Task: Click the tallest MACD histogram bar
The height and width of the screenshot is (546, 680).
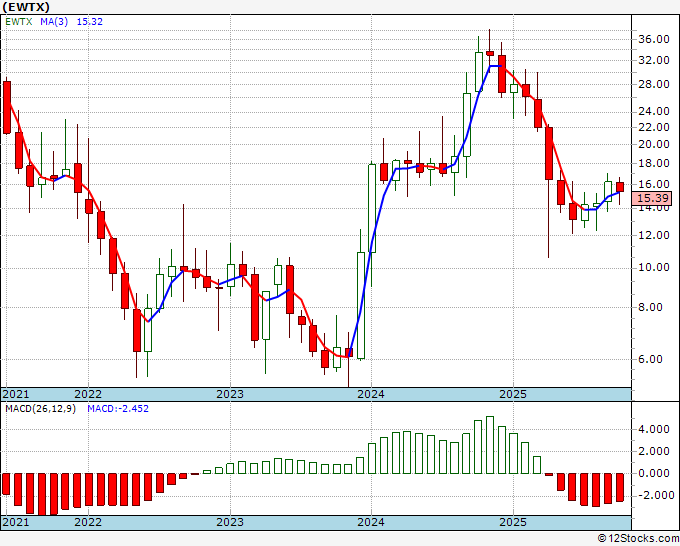Action: 490,445
